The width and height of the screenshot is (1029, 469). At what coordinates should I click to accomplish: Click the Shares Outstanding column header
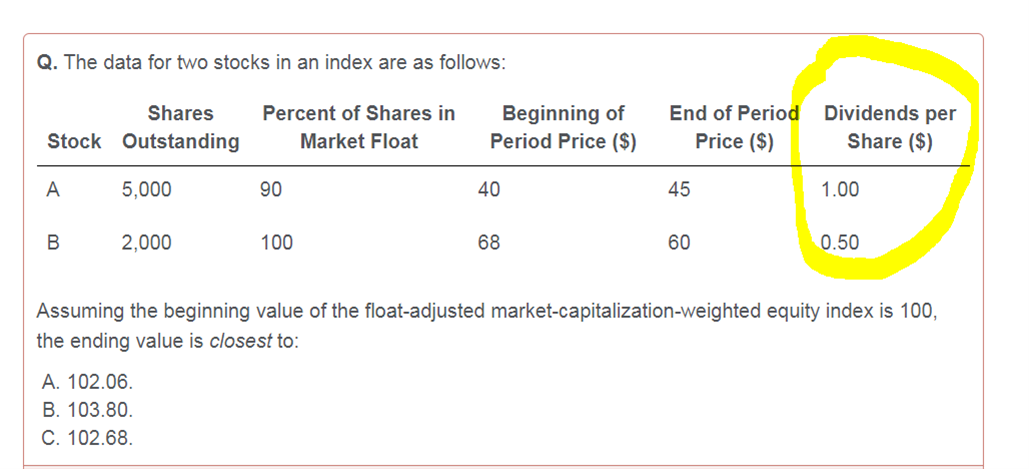point(180,127)
